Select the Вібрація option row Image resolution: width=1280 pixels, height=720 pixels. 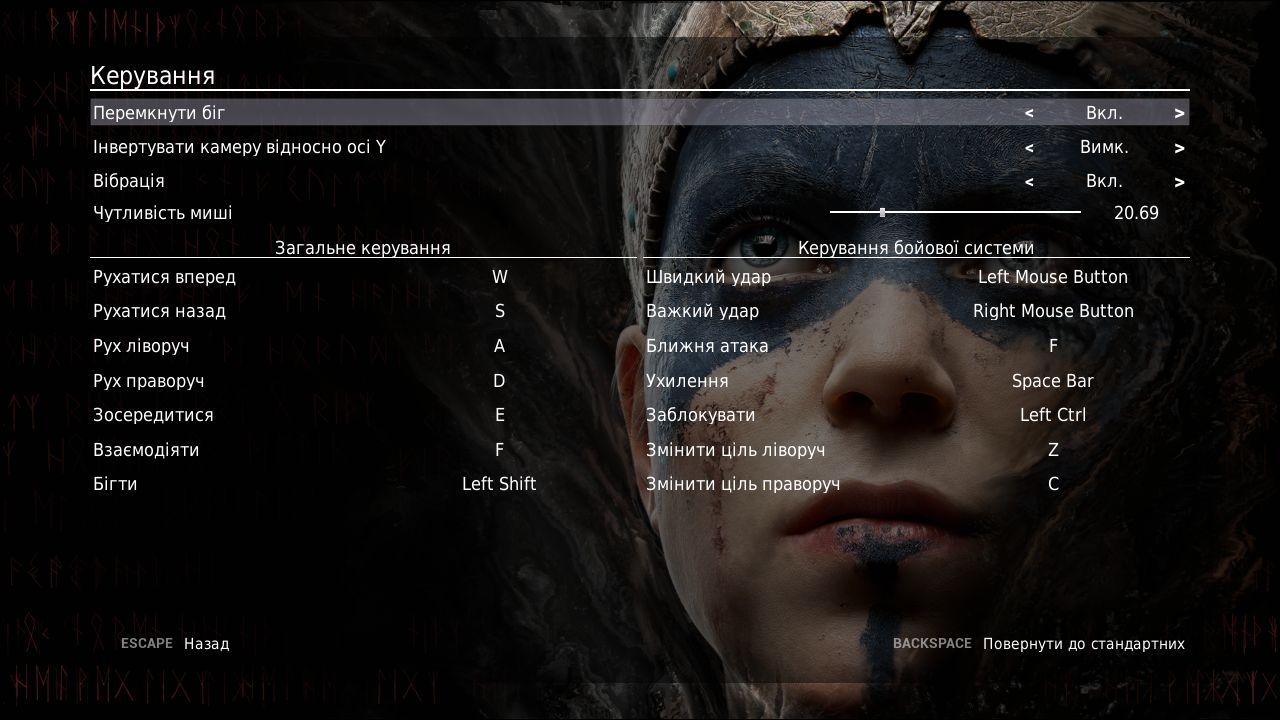click(640, 181)
